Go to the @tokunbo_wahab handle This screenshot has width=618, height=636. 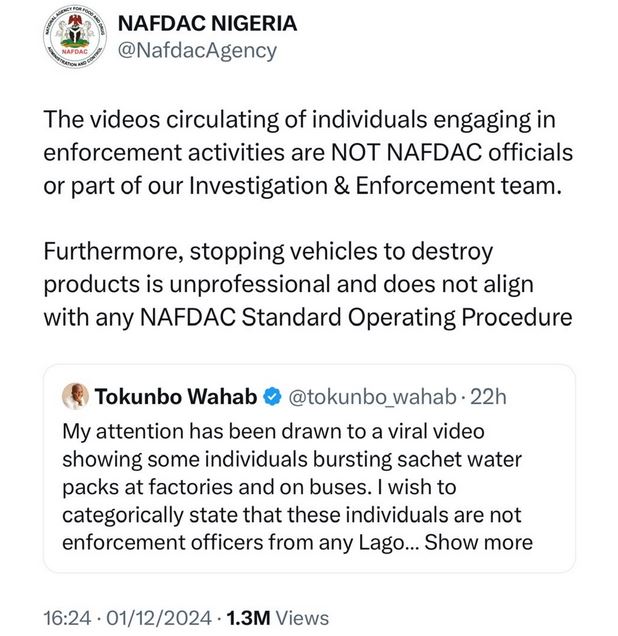coord(372,397)
